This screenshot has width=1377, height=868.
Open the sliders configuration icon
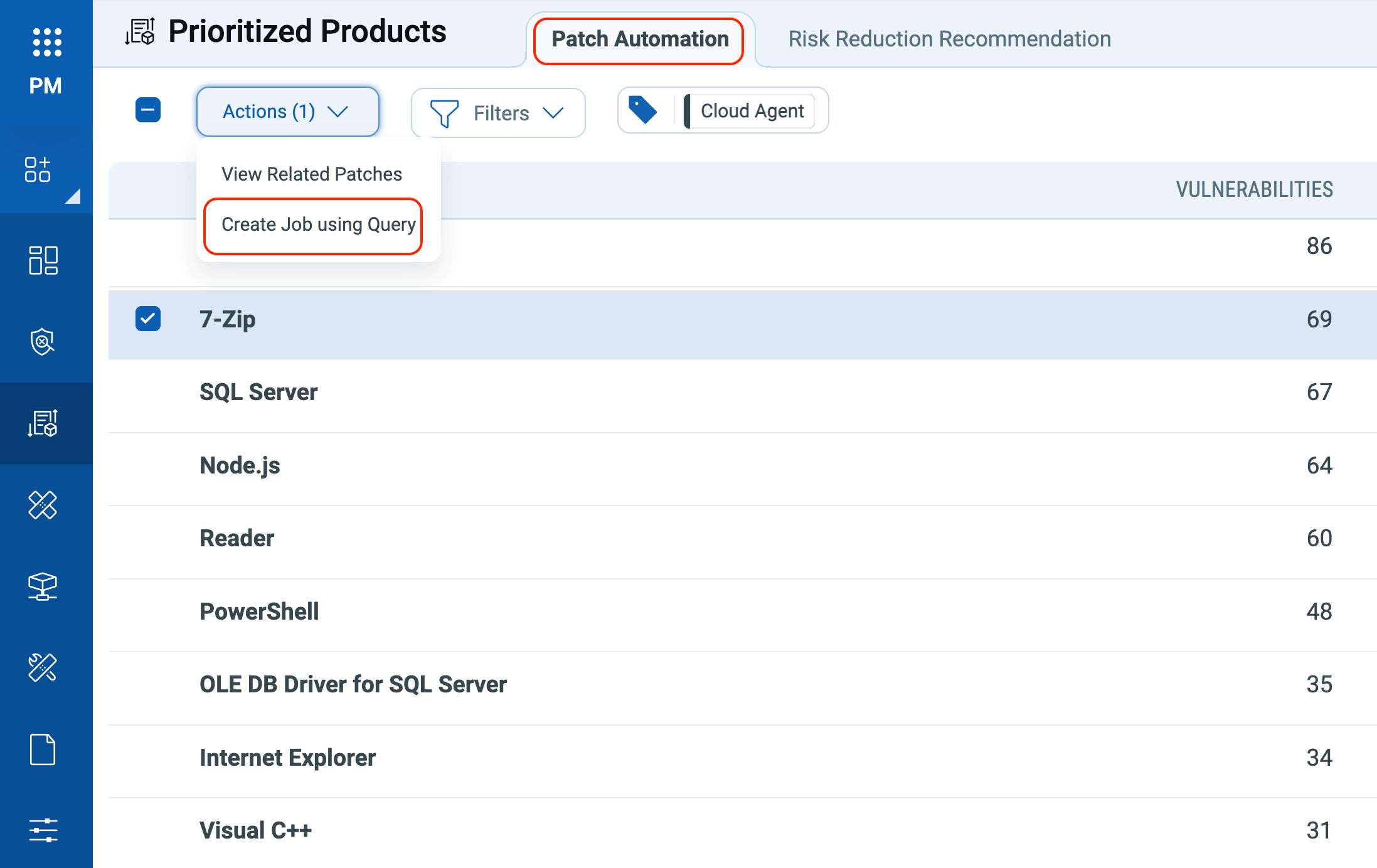click(43, 830)
